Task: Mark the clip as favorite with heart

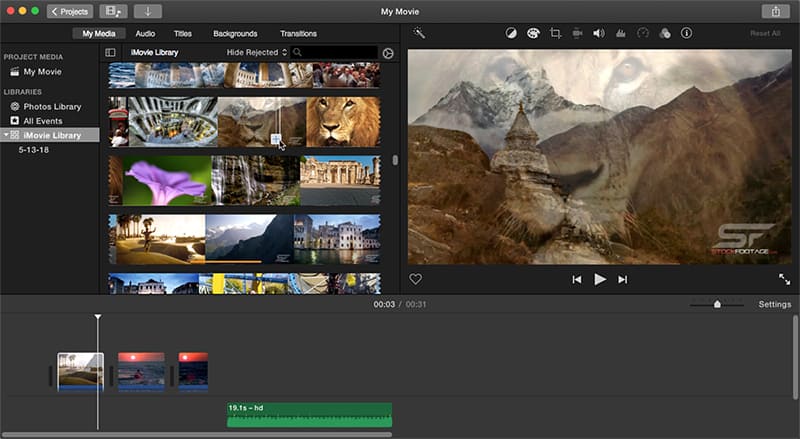Action: [x=416, y=279]
